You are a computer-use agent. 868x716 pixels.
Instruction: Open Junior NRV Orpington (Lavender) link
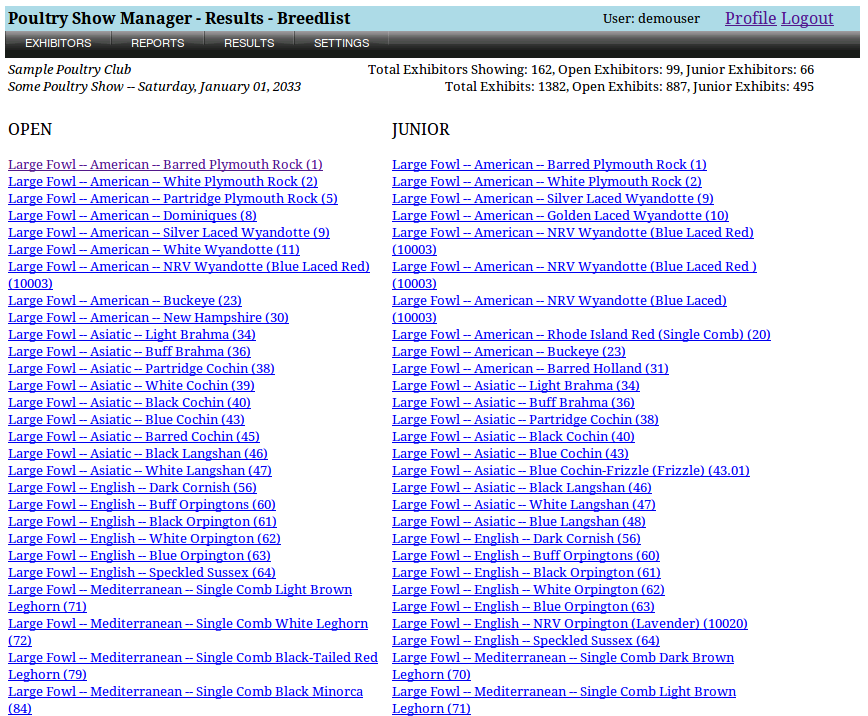(569, 624)
